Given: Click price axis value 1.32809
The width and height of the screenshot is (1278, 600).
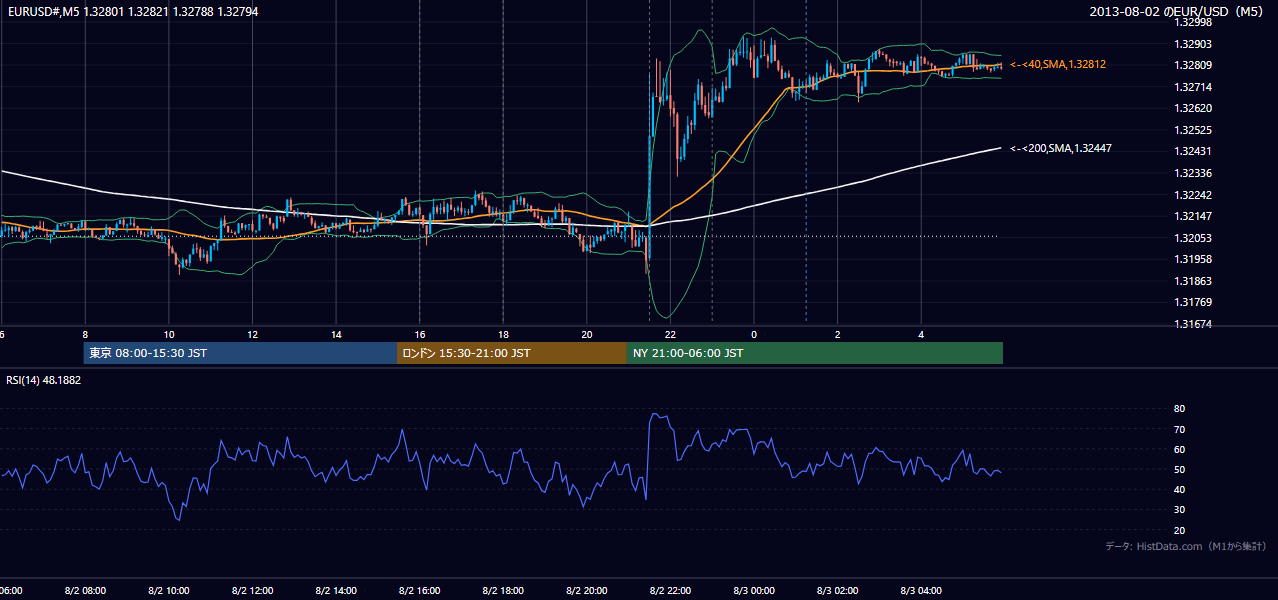Looking at the screenshot, I should [x=1192, y=65].
